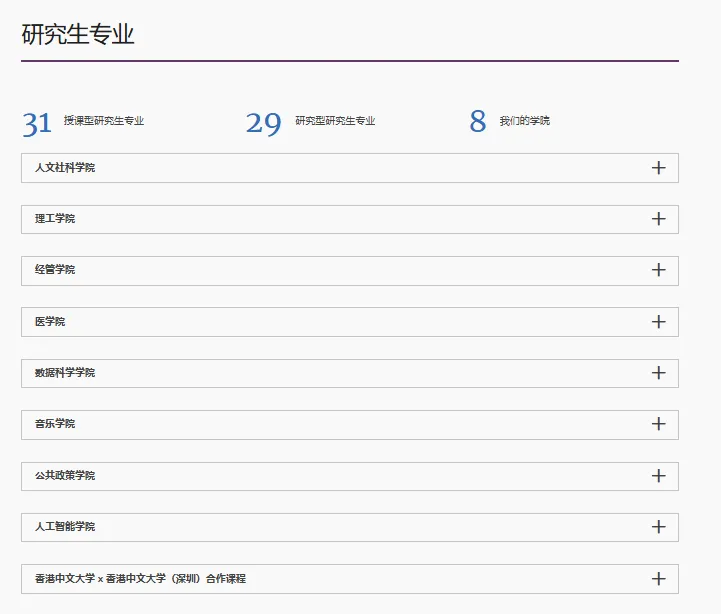Tap the plus icon beside 公共政策学院
The height and width of the screenshot is (614, 721).
point(658,476)
